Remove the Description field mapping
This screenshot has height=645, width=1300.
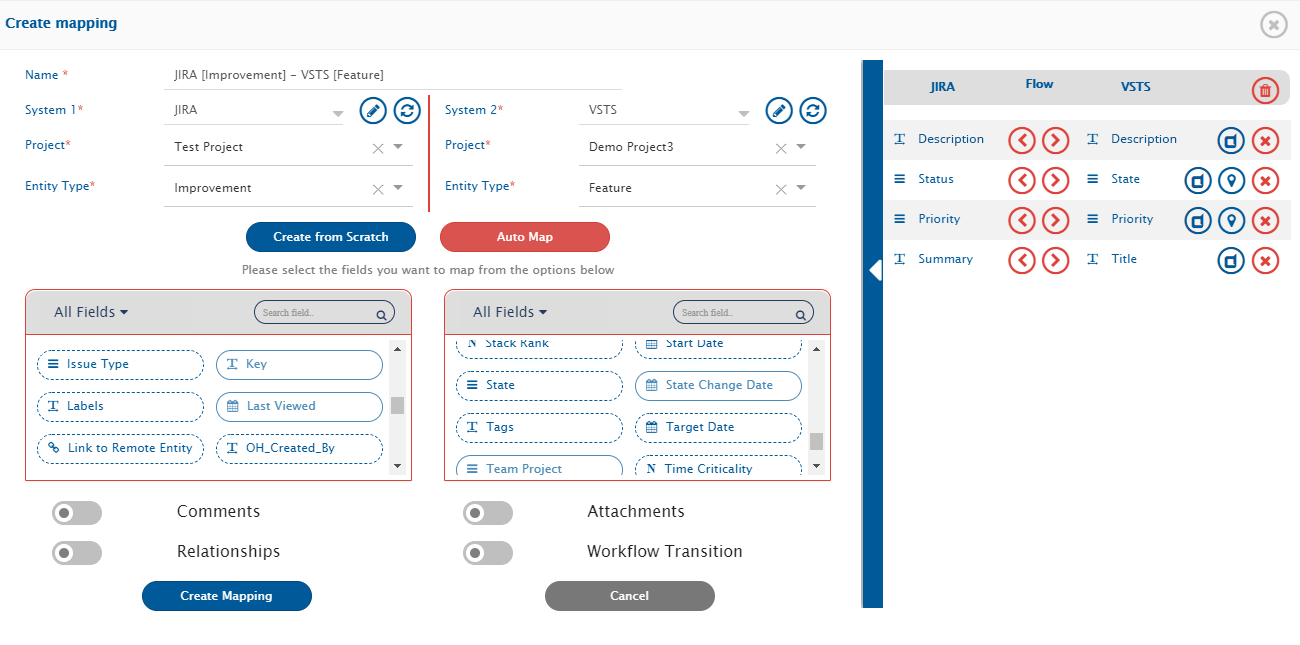1265,141
